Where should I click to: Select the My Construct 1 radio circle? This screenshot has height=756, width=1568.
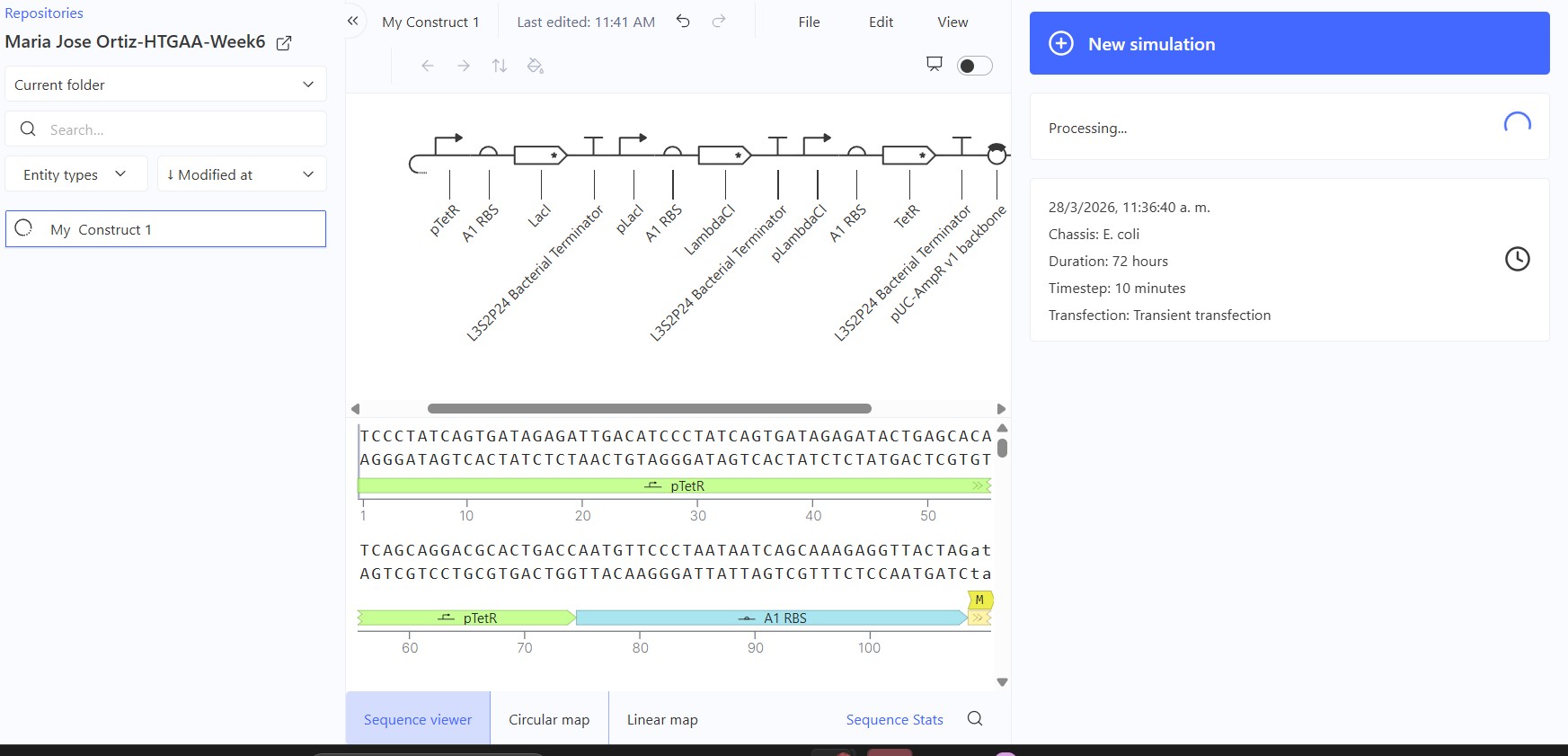click(24, 228)
